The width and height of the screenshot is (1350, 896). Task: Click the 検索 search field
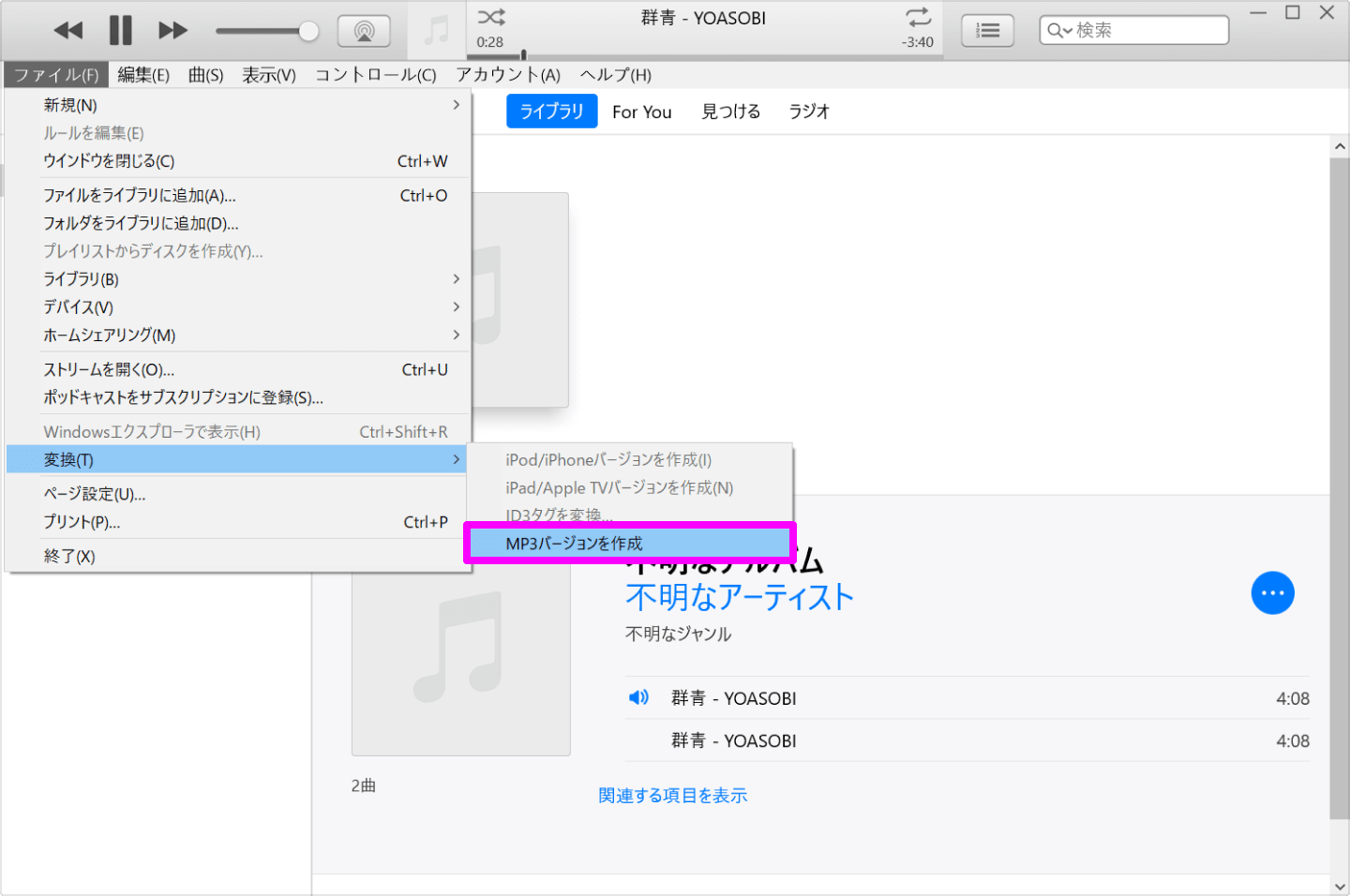tap(1134, 30)
